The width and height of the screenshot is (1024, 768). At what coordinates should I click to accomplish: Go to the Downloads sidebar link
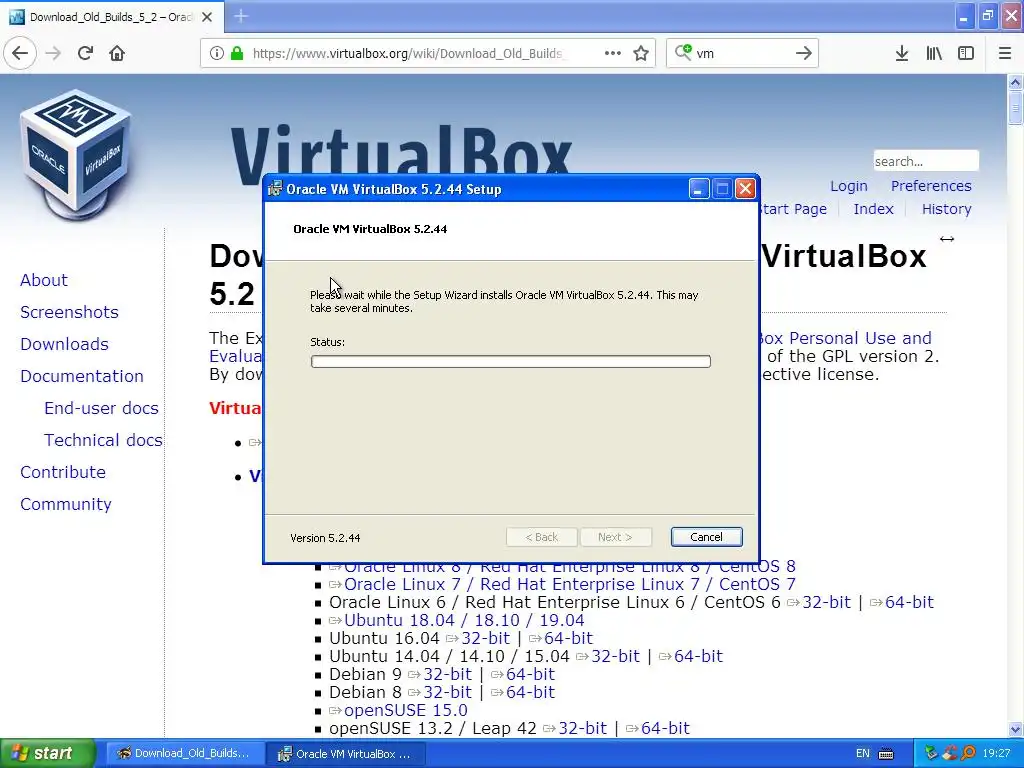coord(64,344)
